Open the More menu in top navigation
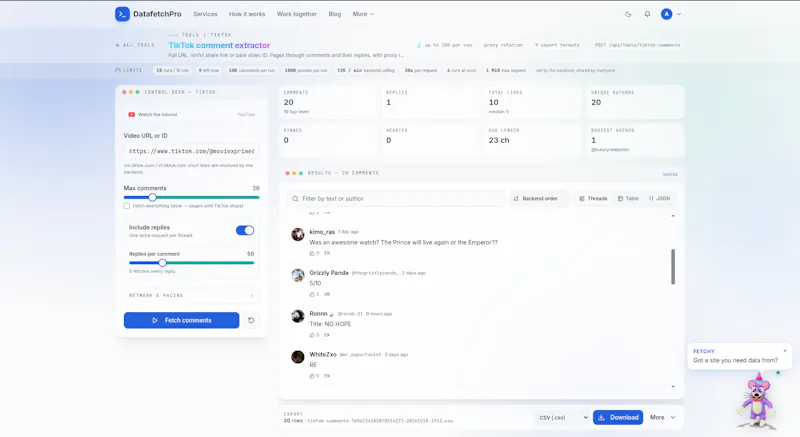Image resolution: width=800 pixels, height=437 pixels. tap(363, 14)
